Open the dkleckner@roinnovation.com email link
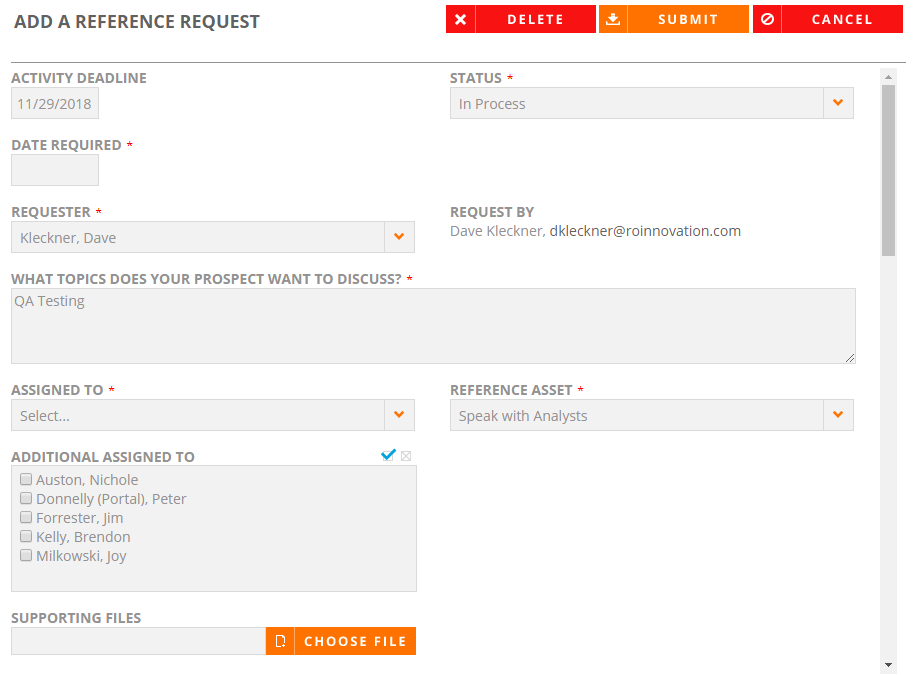 pos(645,231)
